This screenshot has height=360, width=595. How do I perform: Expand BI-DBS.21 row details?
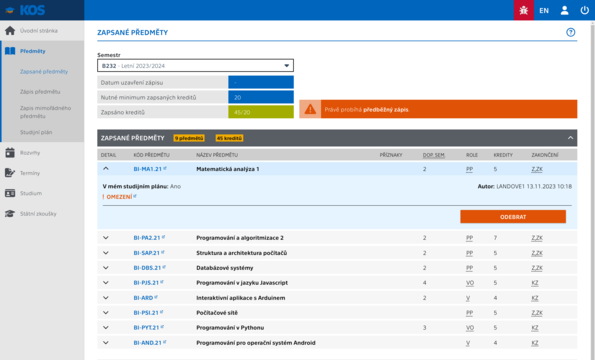[x=106, y=268]
